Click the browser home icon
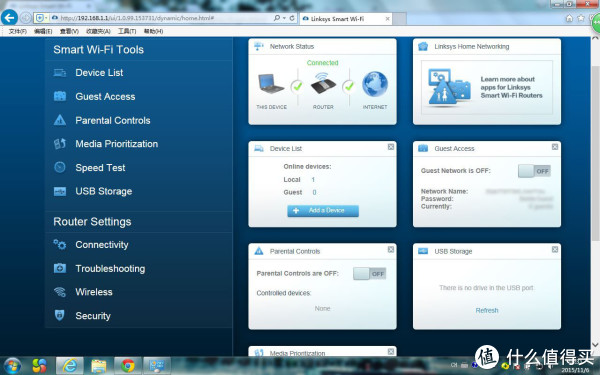 pos(569,18)
